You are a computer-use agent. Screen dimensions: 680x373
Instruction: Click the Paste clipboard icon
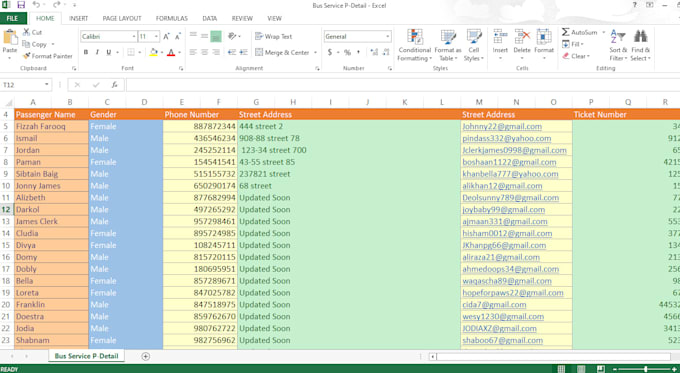pyautogui.click(x=10, y=37)
